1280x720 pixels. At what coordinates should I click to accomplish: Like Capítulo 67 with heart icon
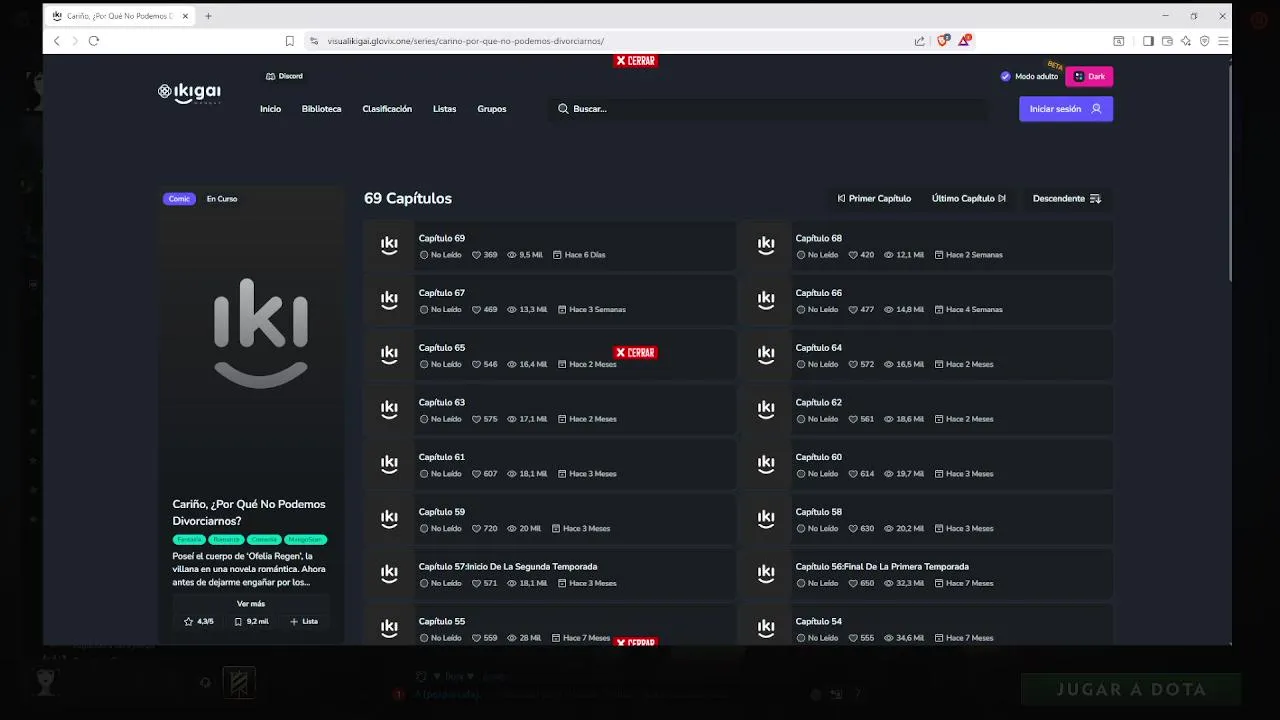click(476, 310)
